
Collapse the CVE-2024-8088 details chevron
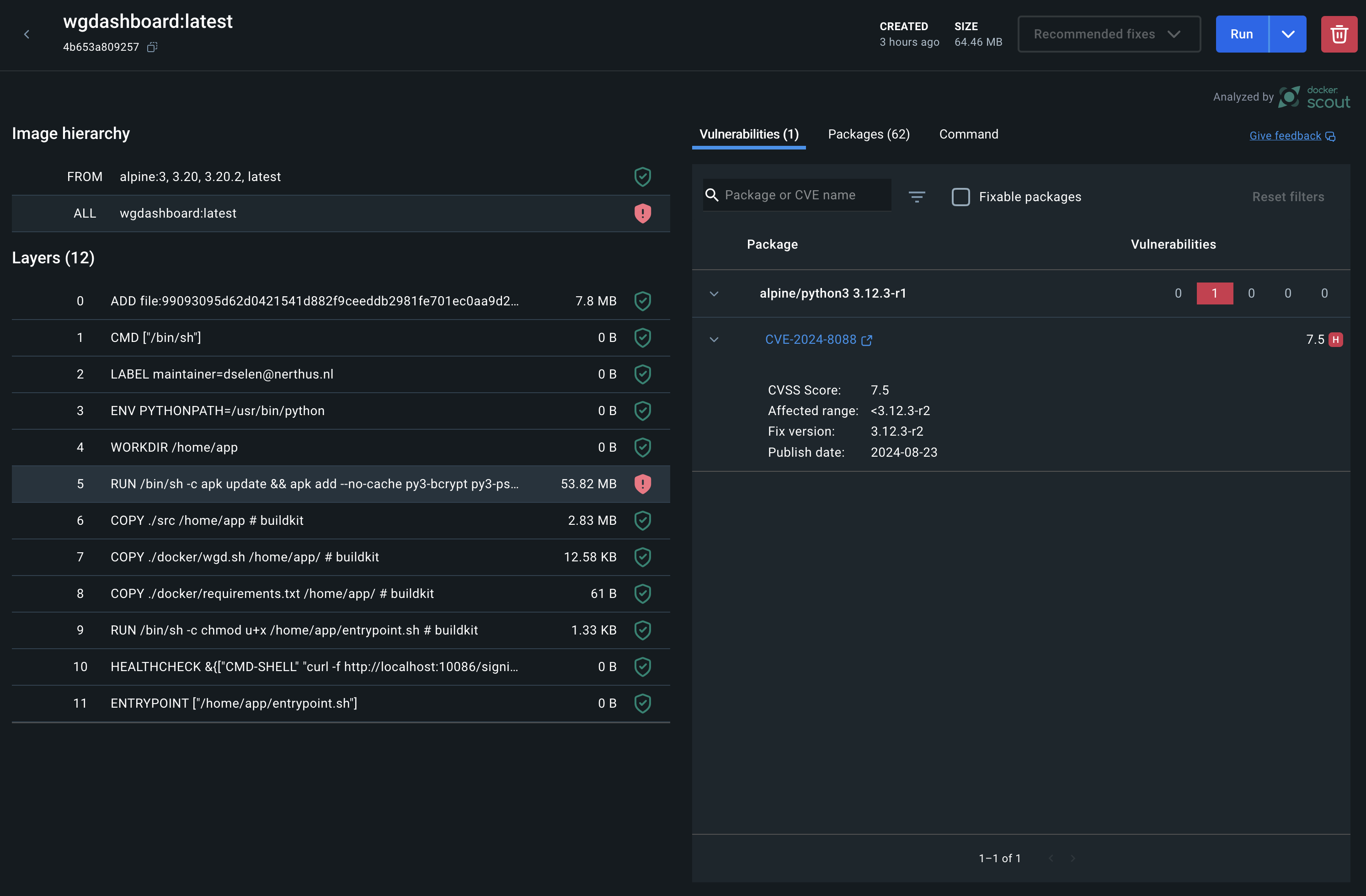point(714,340)
